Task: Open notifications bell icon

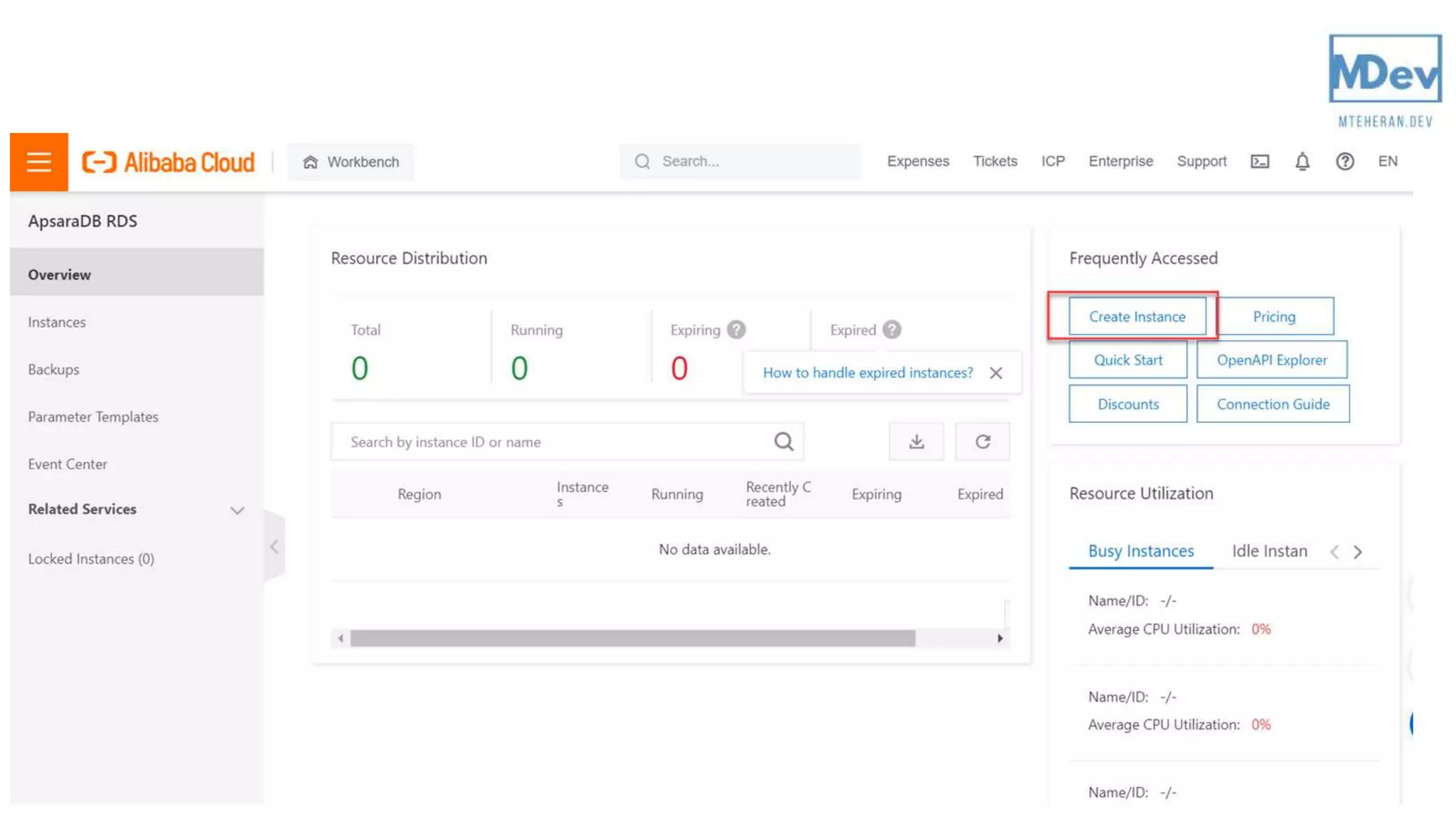Action: point(1302,161)
